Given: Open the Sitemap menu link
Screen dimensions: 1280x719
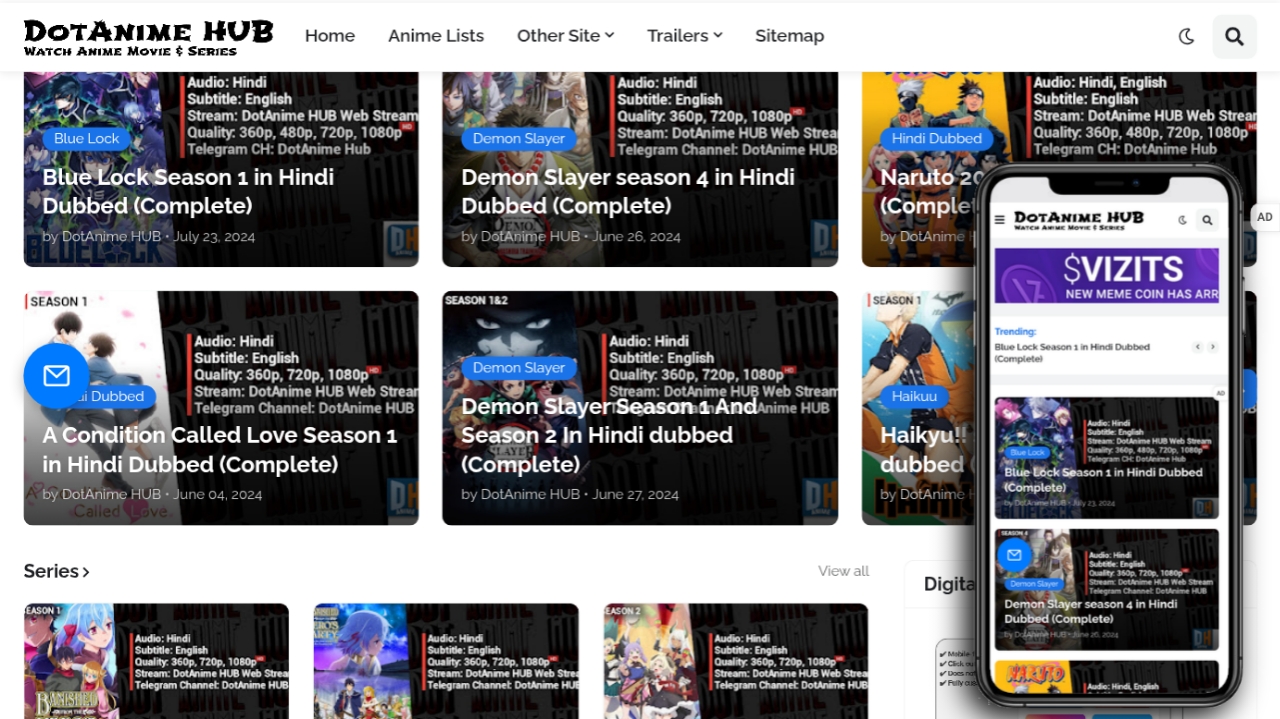Looking at the screenshot, I should [789, 36].
